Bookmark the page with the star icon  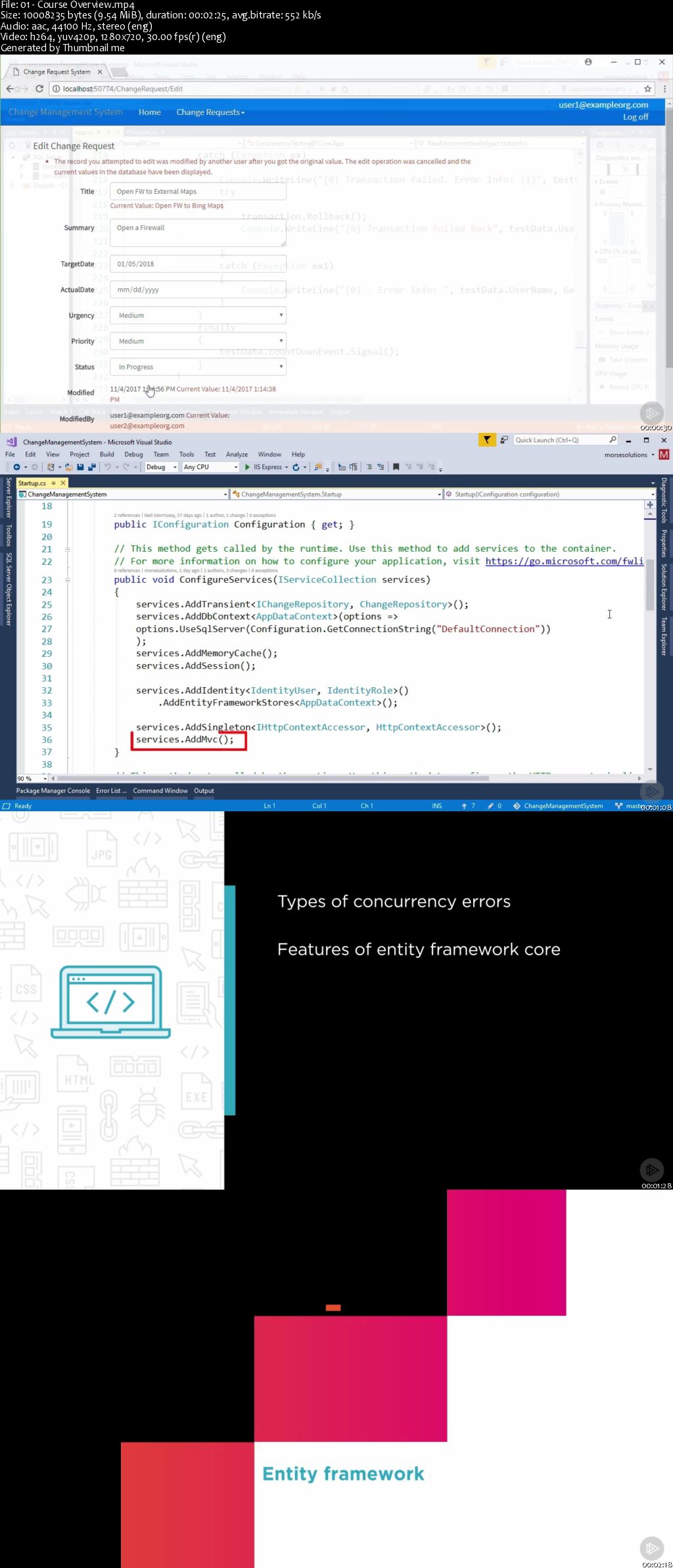coord(648,89)
